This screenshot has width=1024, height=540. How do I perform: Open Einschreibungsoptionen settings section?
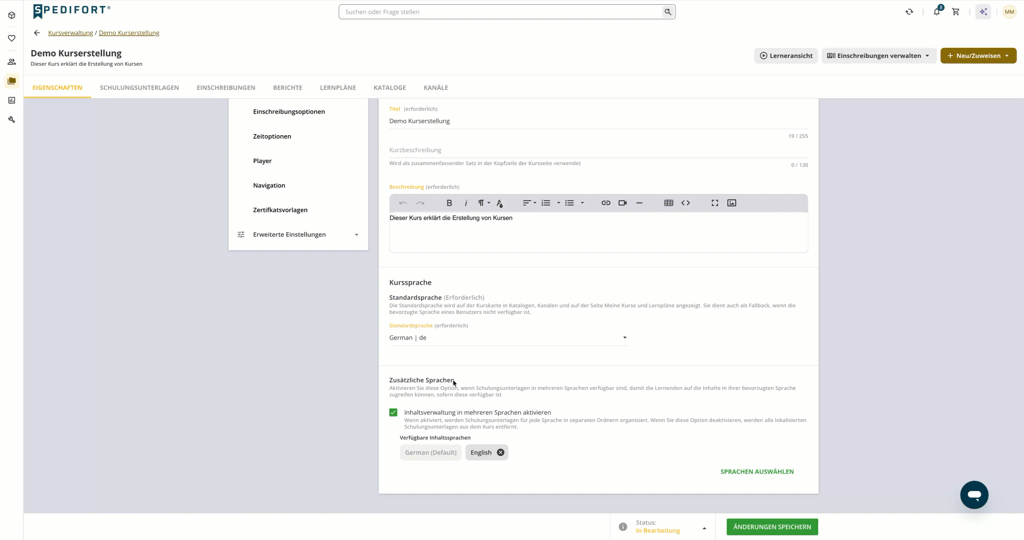pos(289,112)
